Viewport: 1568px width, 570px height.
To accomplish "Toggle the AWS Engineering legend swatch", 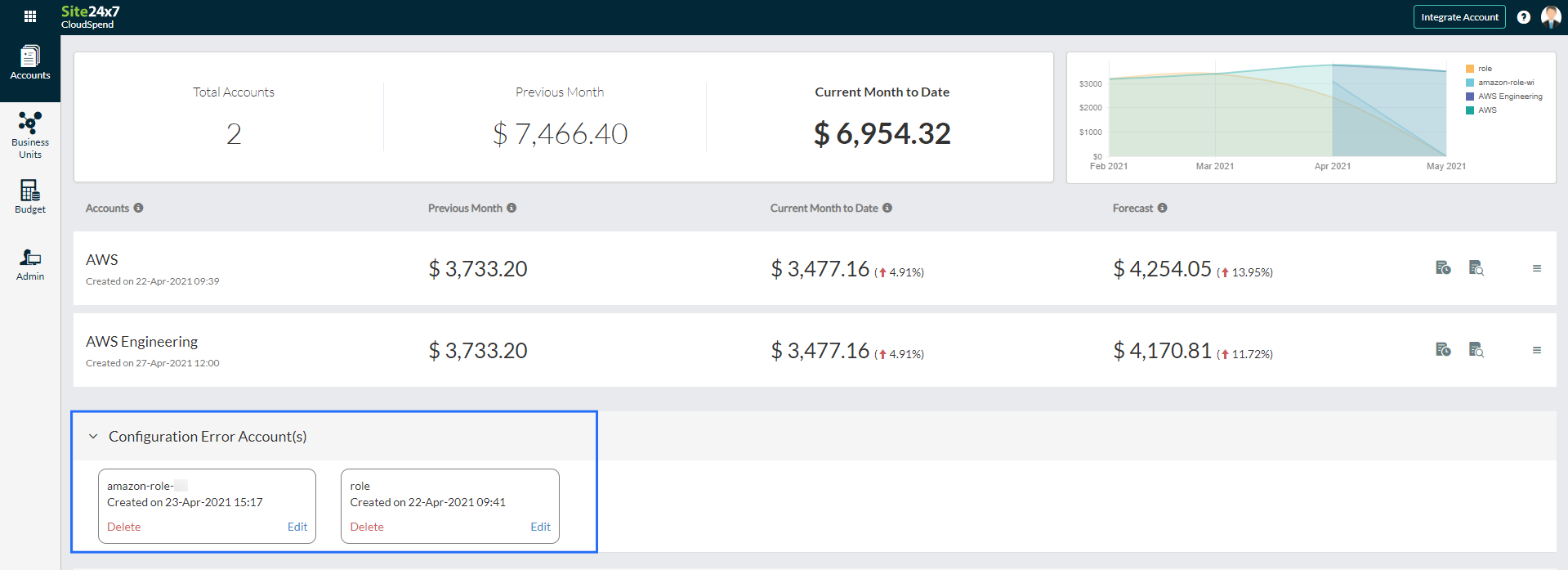I will (1470, 96).
